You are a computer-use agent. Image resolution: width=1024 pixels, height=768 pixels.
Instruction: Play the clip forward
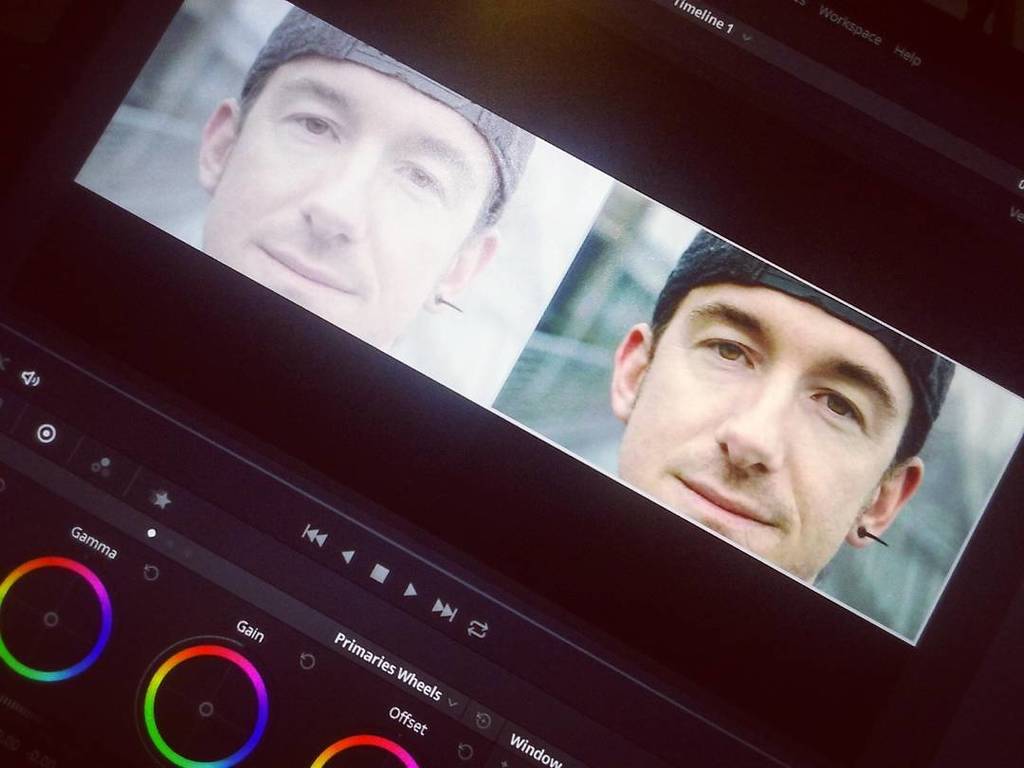click(x=410, y=590)
